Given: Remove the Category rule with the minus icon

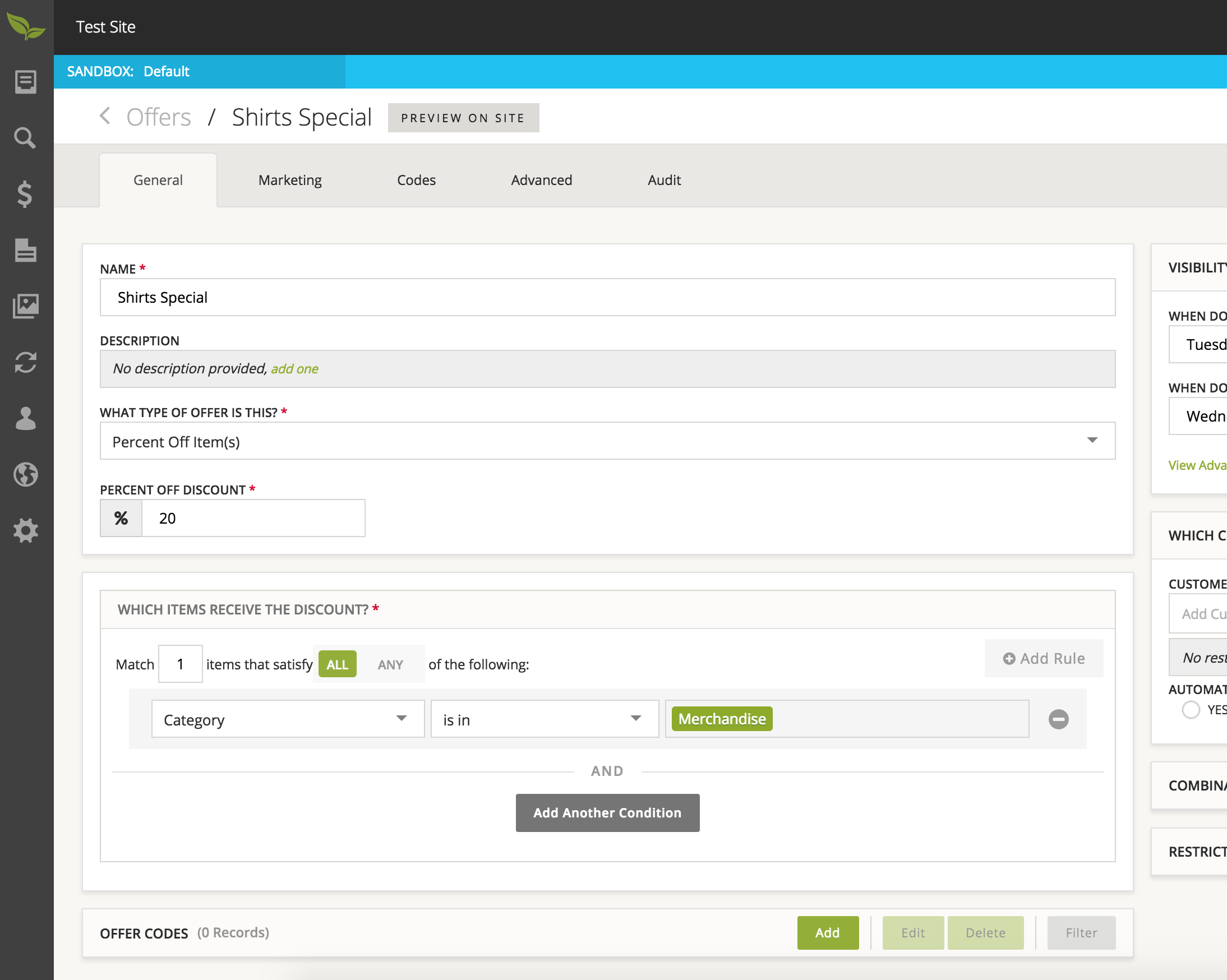Looking at the screenshot, I should (x=1059, y=719).
